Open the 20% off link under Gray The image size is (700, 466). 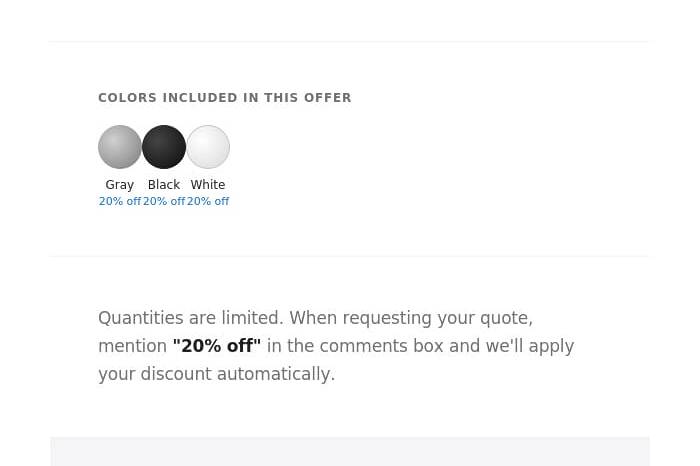coord(119,202)
